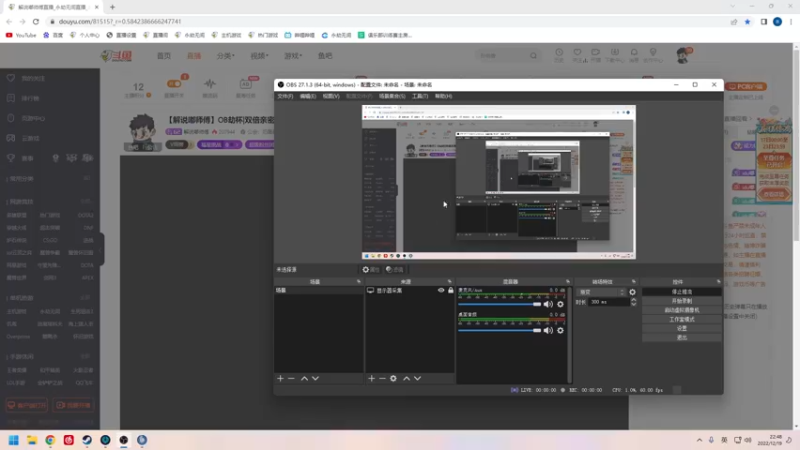This screenshot has height=450, width=800.
Task: Move source up with the Sources panel up arrow
Action: 407,379
